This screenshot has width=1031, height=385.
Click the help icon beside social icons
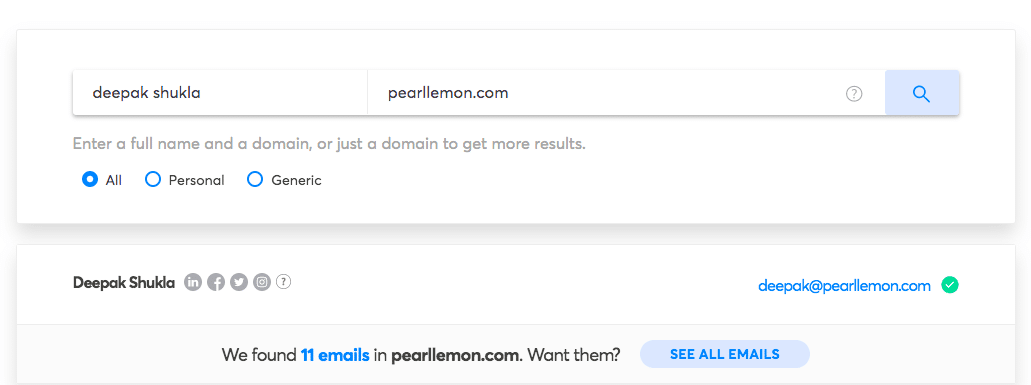click(283, 282)
